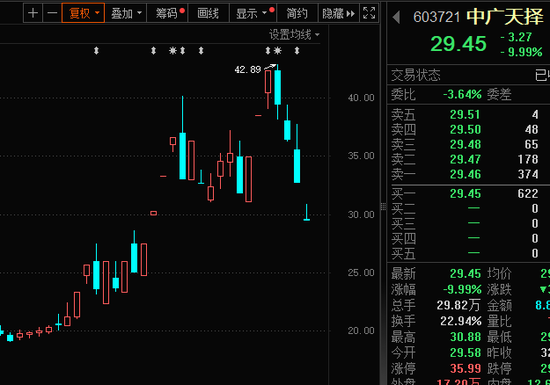
Task: Click the 交易状态 label
Action: (416, 75)
